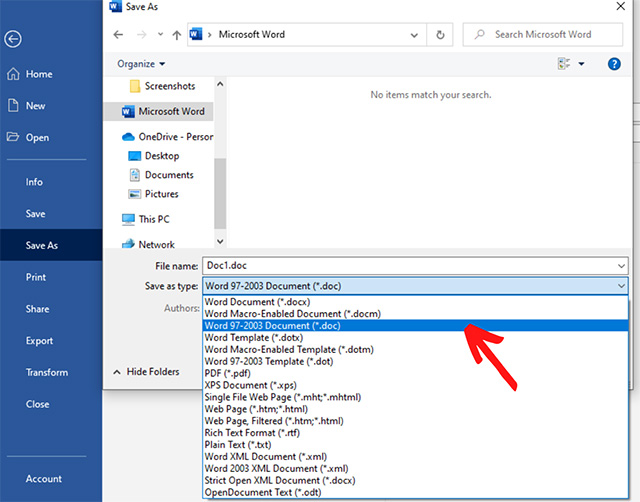The height and width of the screenshot is (502, 640).
Task: Click the change view icon
Action: pyautogui.click(x=563, y=64)
